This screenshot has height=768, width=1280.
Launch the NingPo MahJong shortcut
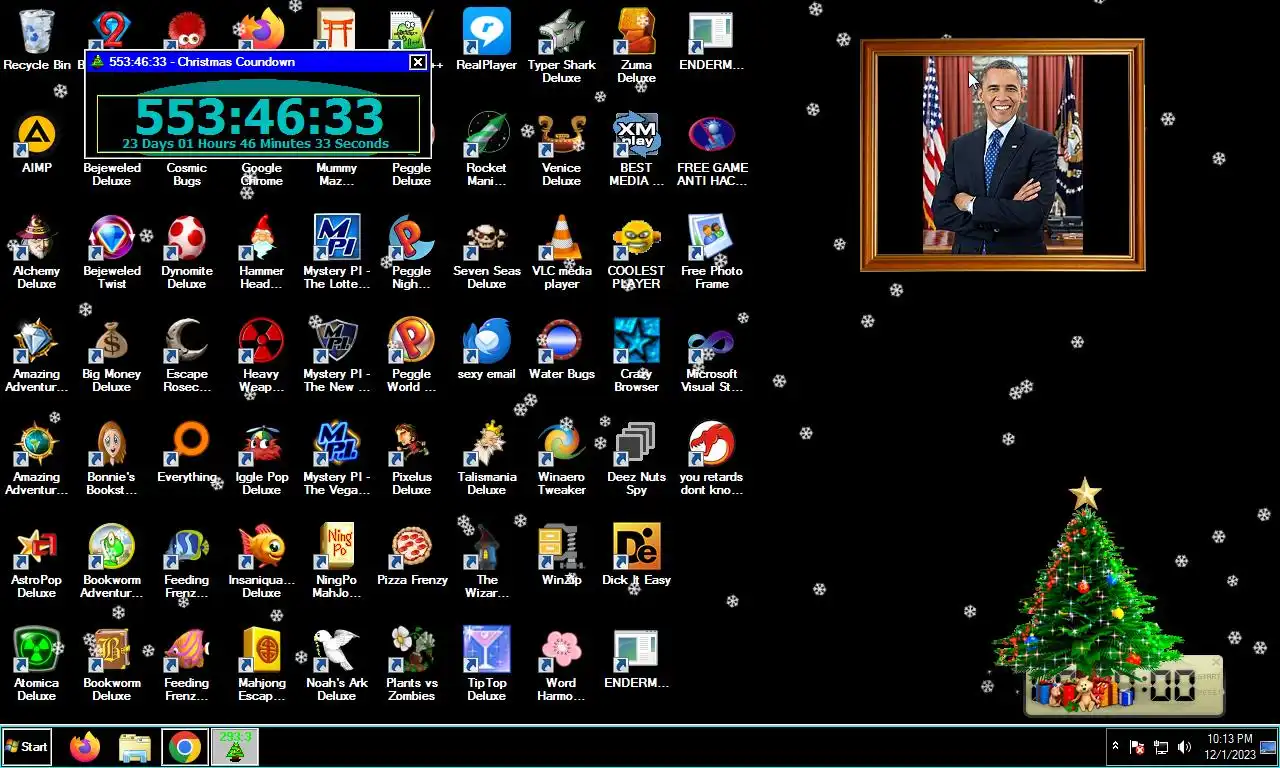pos(337,561)
